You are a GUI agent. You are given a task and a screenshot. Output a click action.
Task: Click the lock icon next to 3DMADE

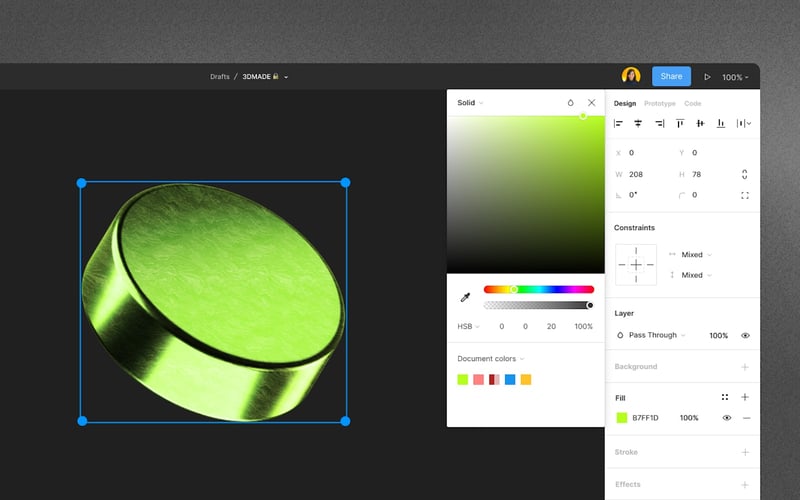click(276, 77)
